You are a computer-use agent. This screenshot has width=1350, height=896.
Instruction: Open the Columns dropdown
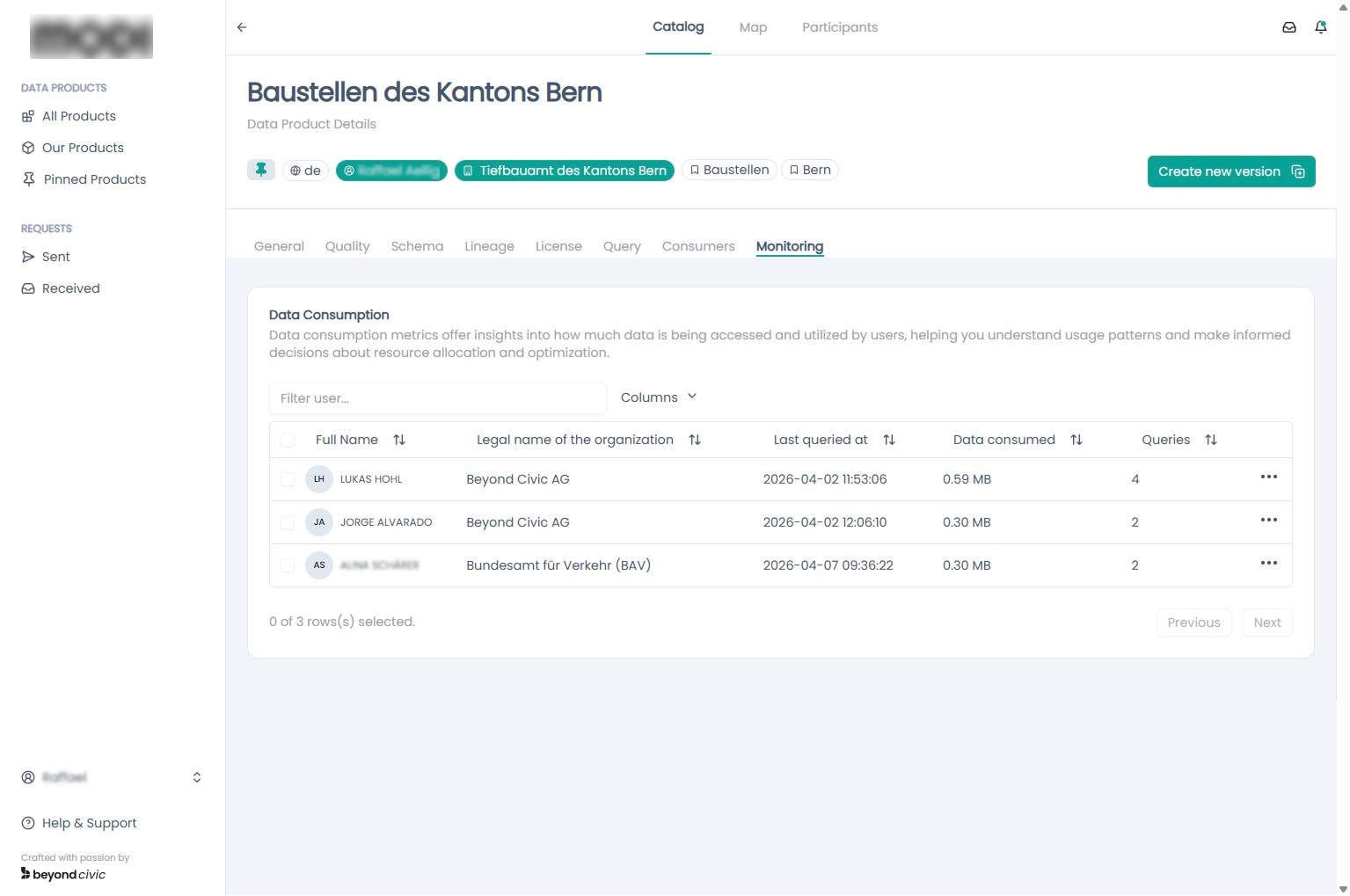coord(659,397)
